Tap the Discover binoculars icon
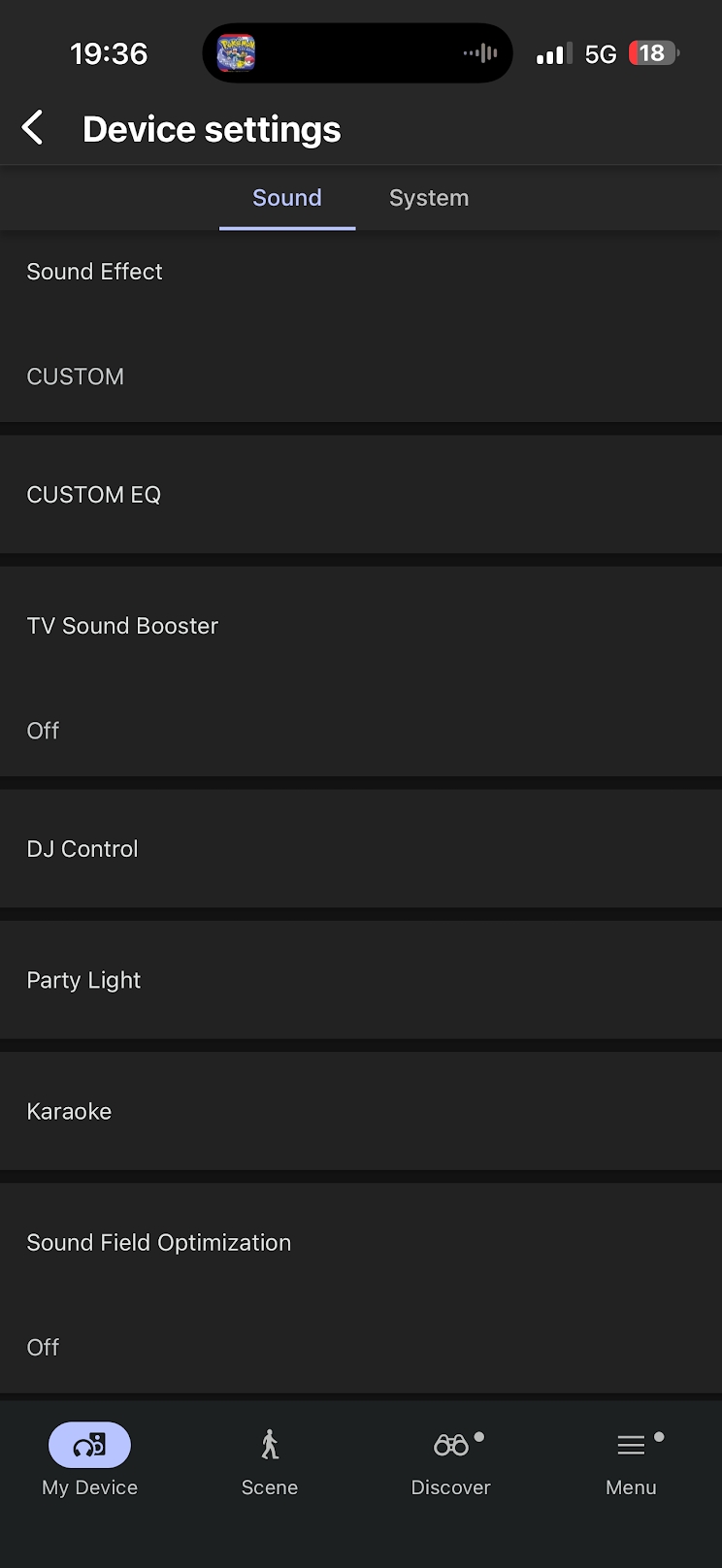Image resolution: width=722 pixels, height=1568 pixels. pyautogui.click(x=451, y=1446)
